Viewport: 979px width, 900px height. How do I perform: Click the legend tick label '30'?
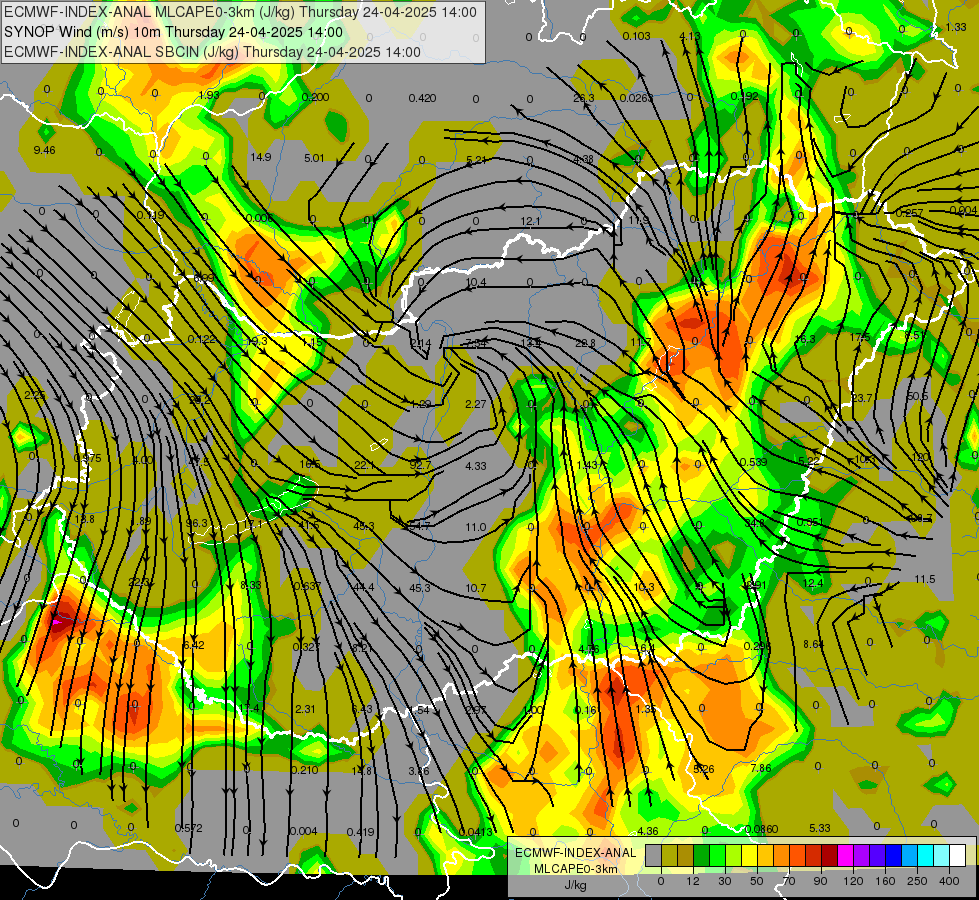tap(725, 881)
